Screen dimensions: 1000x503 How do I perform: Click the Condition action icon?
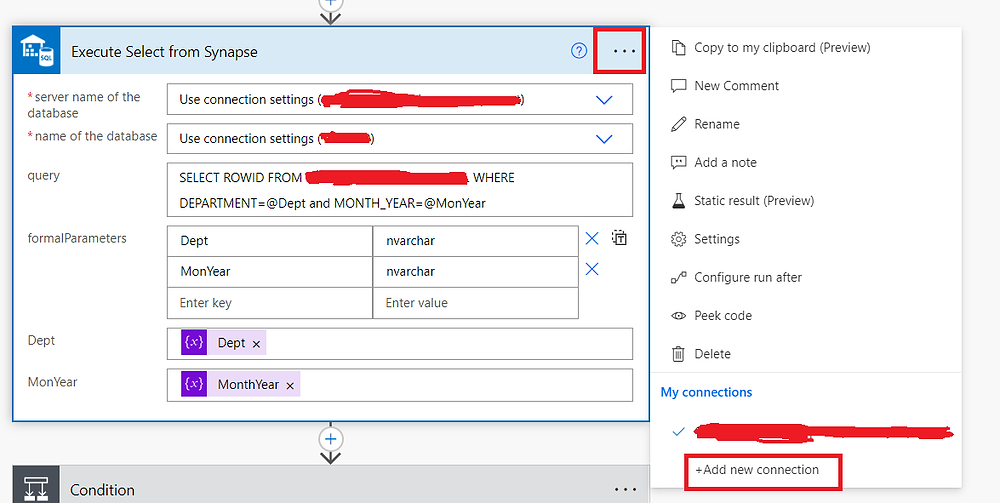(36, 486)
